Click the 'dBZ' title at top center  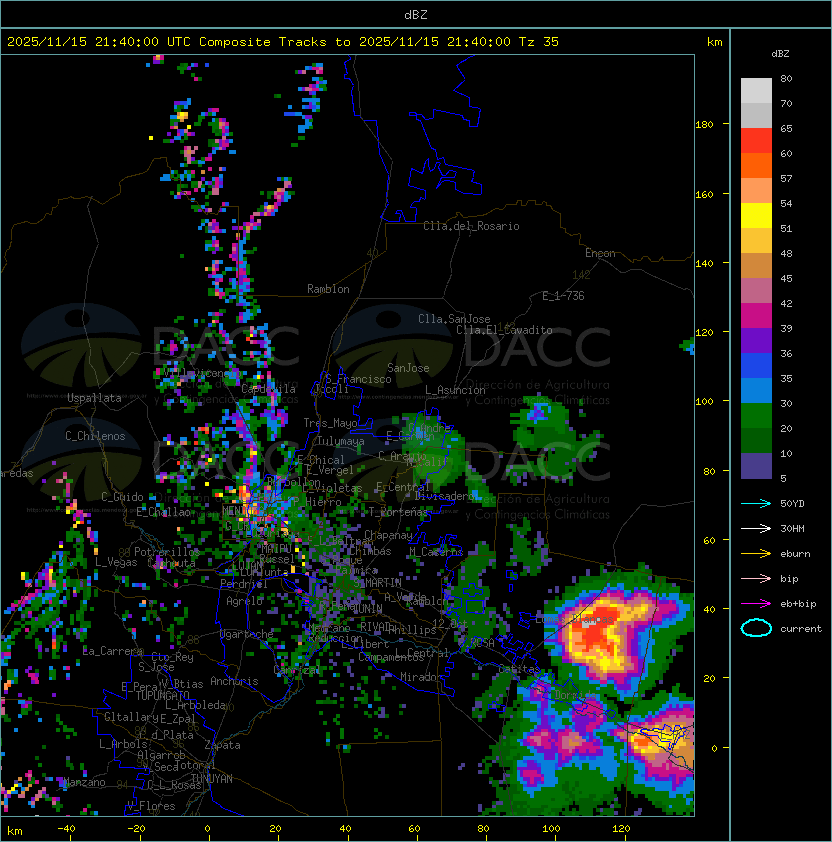416,14
